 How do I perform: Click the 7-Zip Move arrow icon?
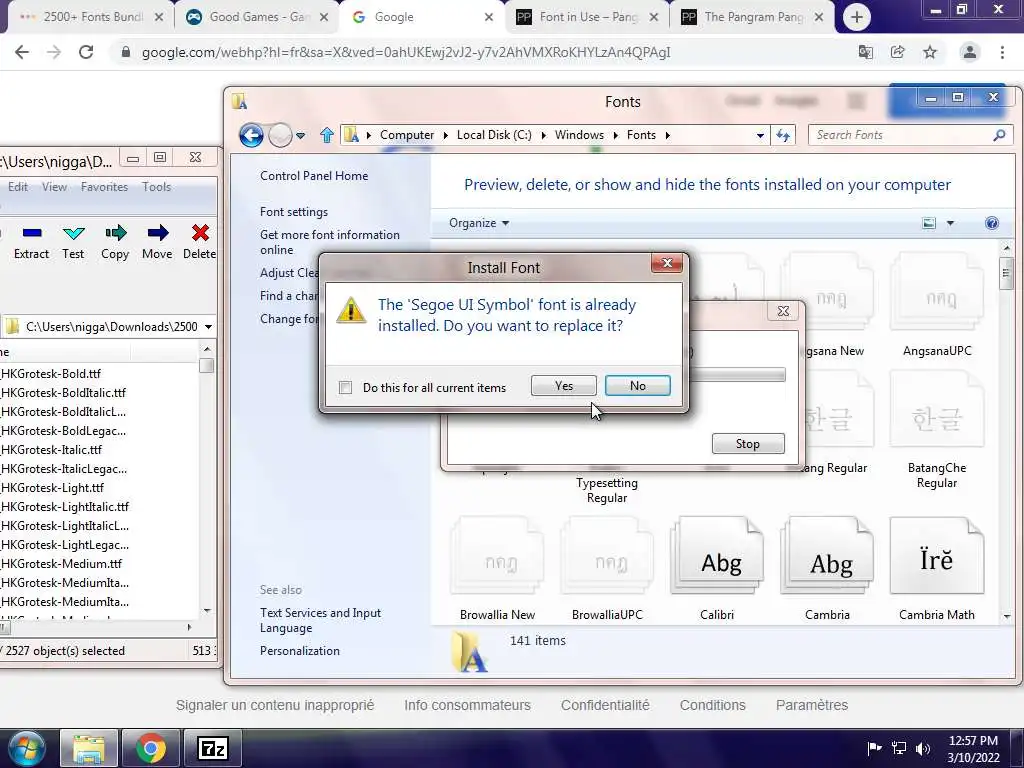157,232
